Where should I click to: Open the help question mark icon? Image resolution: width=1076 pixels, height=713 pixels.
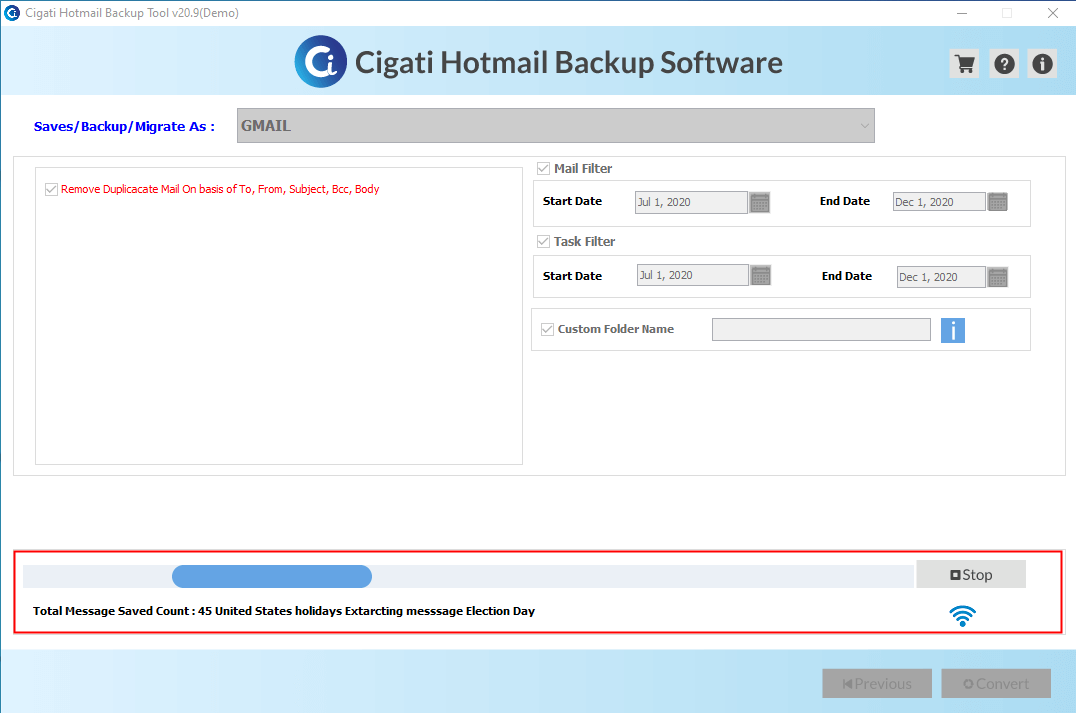(1004, 64)
